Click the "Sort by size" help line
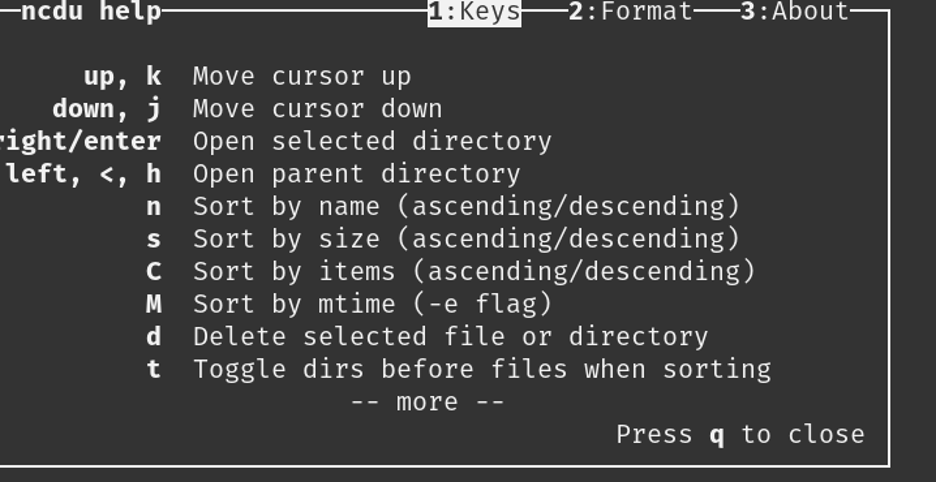Viewport: 936px width, 482px height. tap(466, 239)
